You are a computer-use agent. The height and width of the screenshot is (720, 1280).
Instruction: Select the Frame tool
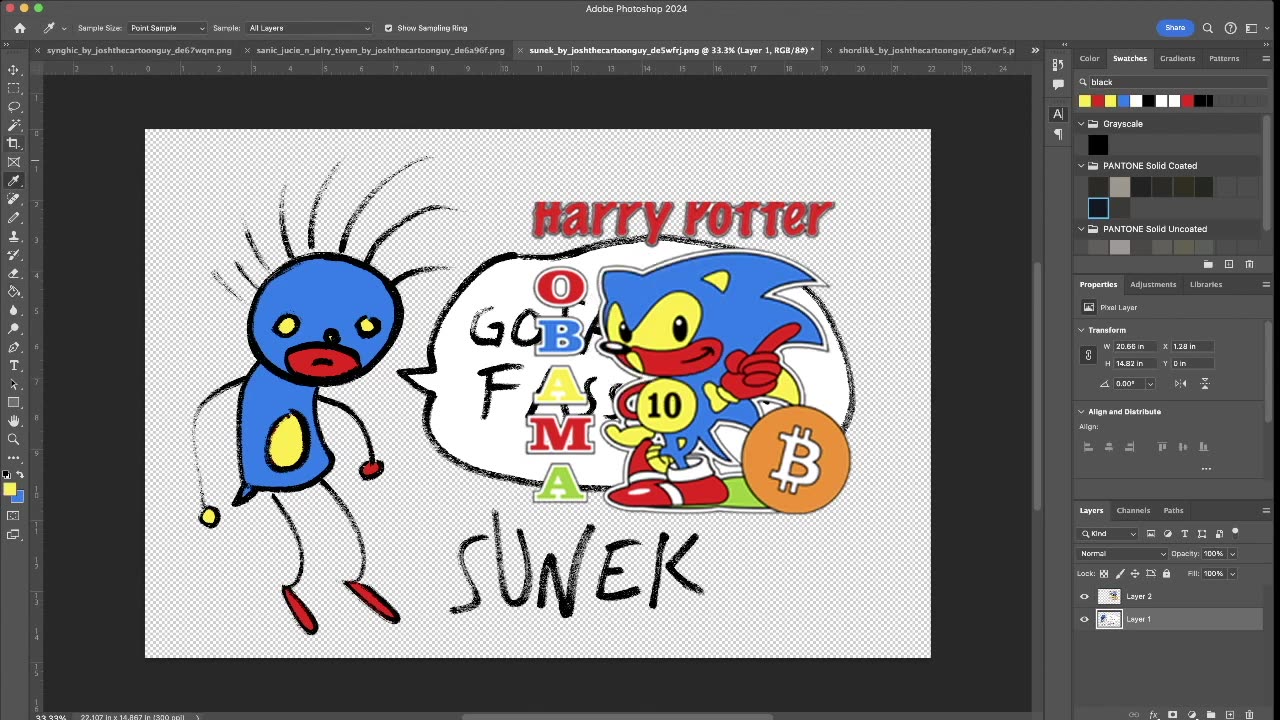pos(14,161)
